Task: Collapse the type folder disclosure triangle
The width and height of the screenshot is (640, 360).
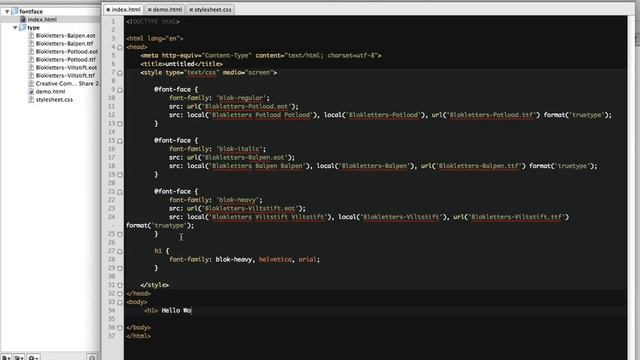Action: [x=15, y=28]
